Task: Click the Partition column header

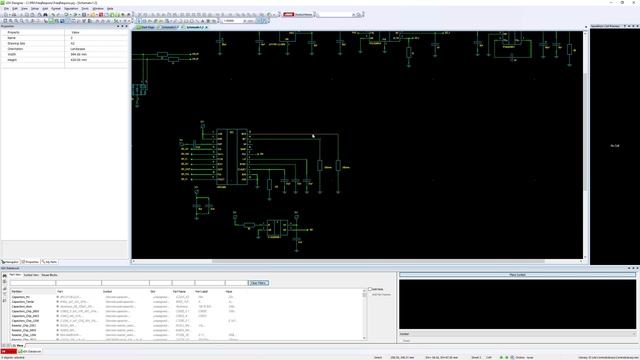Action: tap(33, 291)
